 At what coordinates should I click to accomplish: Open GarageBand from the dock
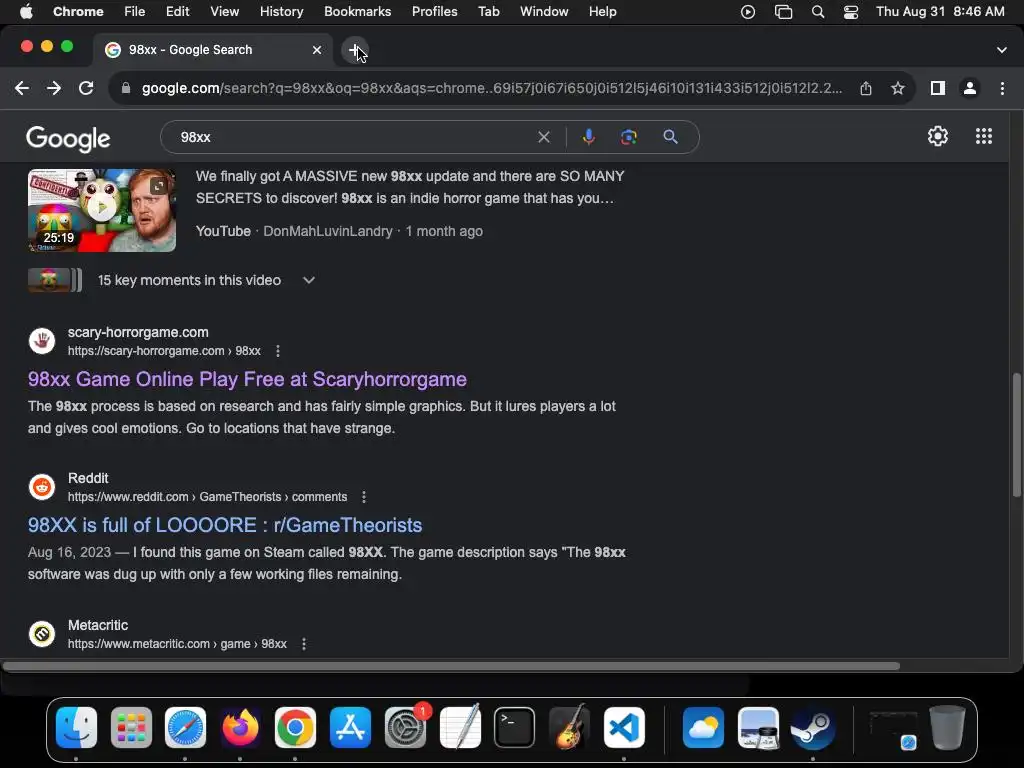point(569,728)
